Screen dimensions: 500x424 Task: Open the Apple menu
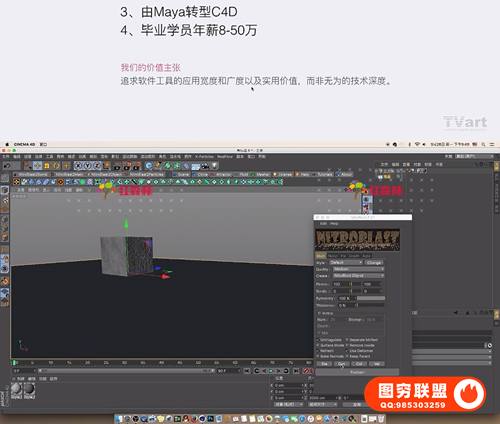[x=6, y=144]
